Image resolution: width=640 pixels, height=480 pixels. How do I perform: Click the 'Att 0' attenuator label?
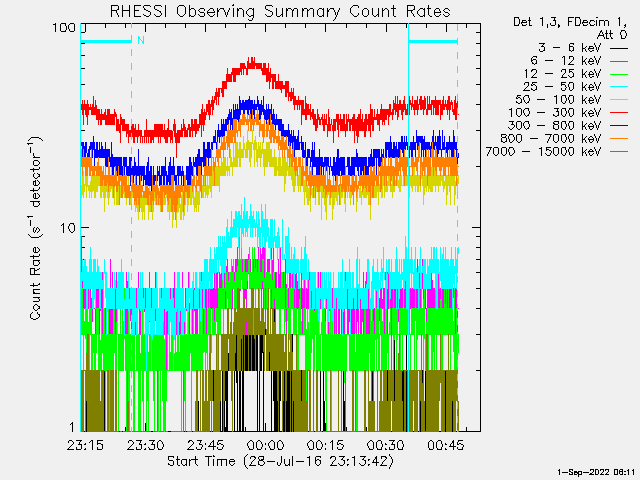tap(612, 35)
